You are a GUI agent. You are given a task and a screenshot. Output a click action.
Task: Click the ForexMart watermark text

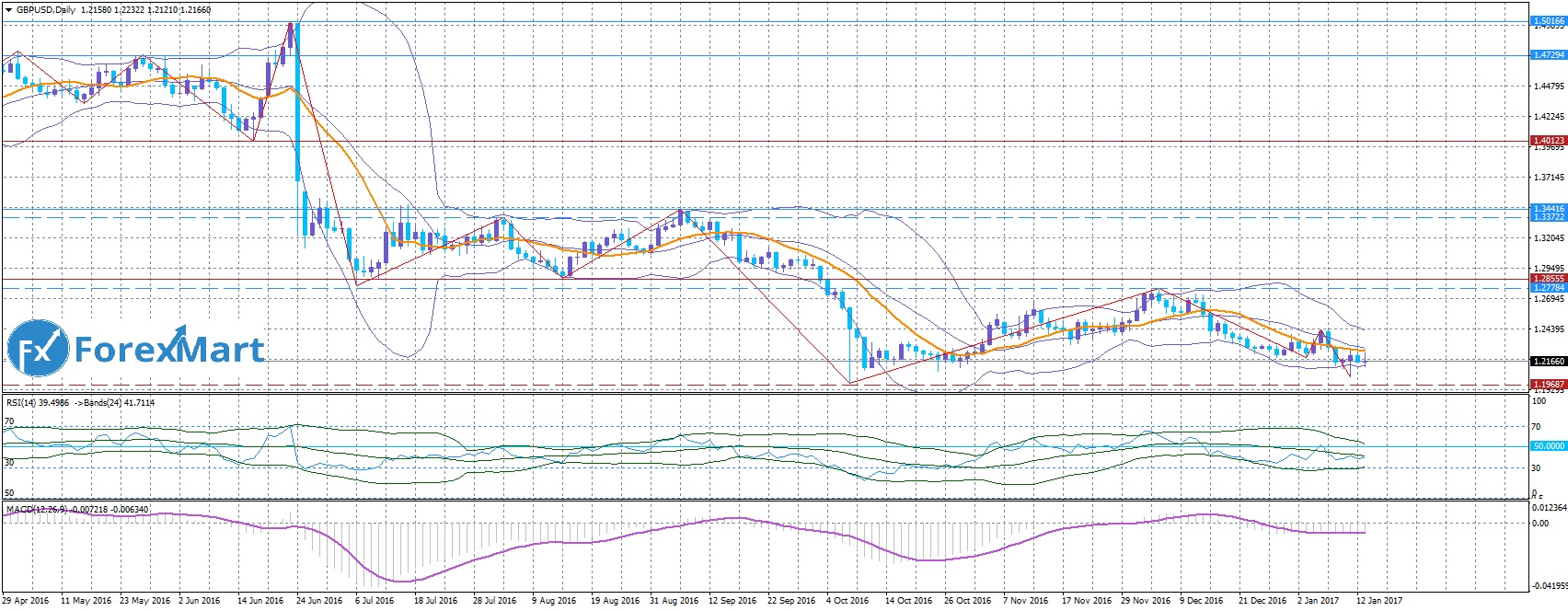[168, 351]
